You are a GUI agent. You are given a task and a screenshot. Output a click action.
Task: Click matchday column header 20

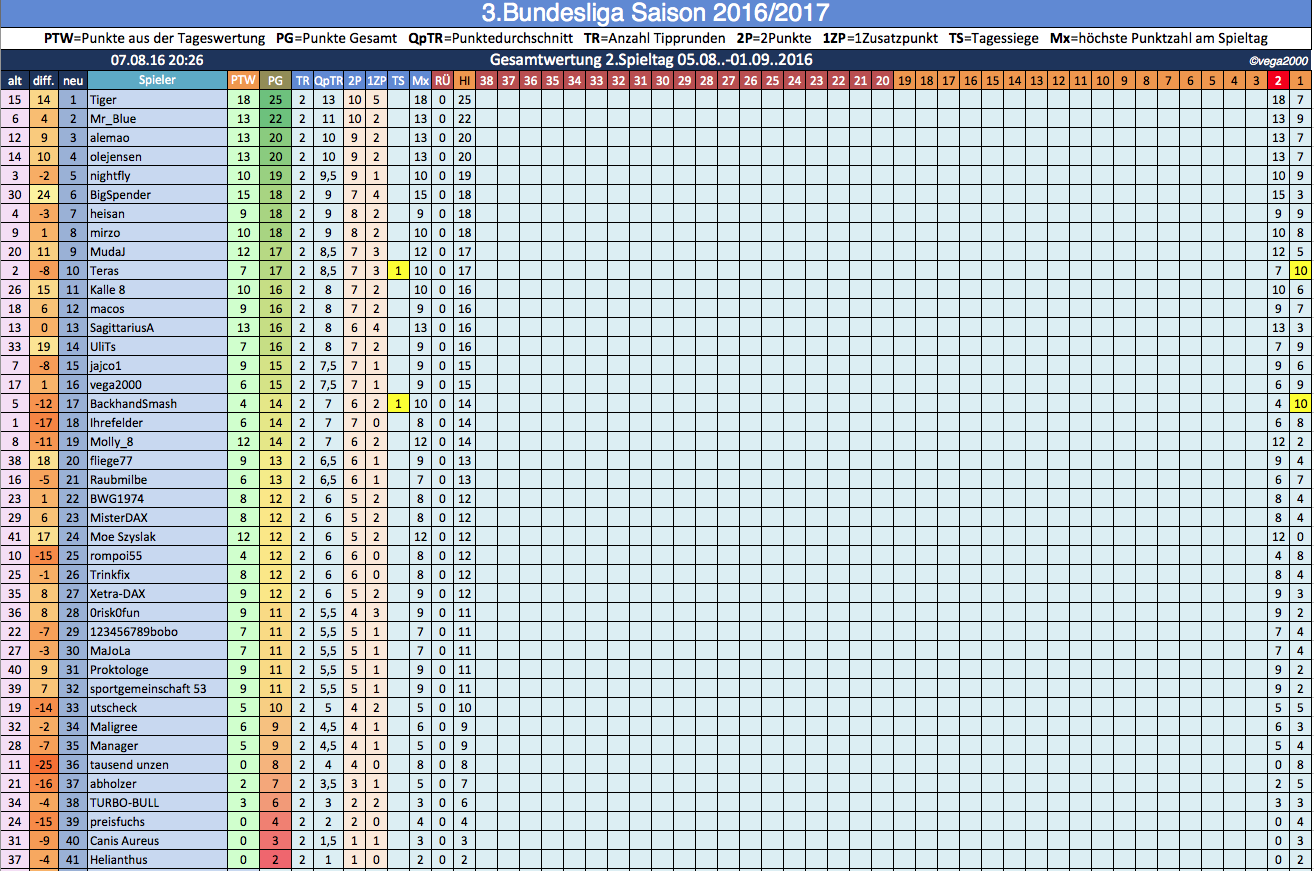click(882, 80)
